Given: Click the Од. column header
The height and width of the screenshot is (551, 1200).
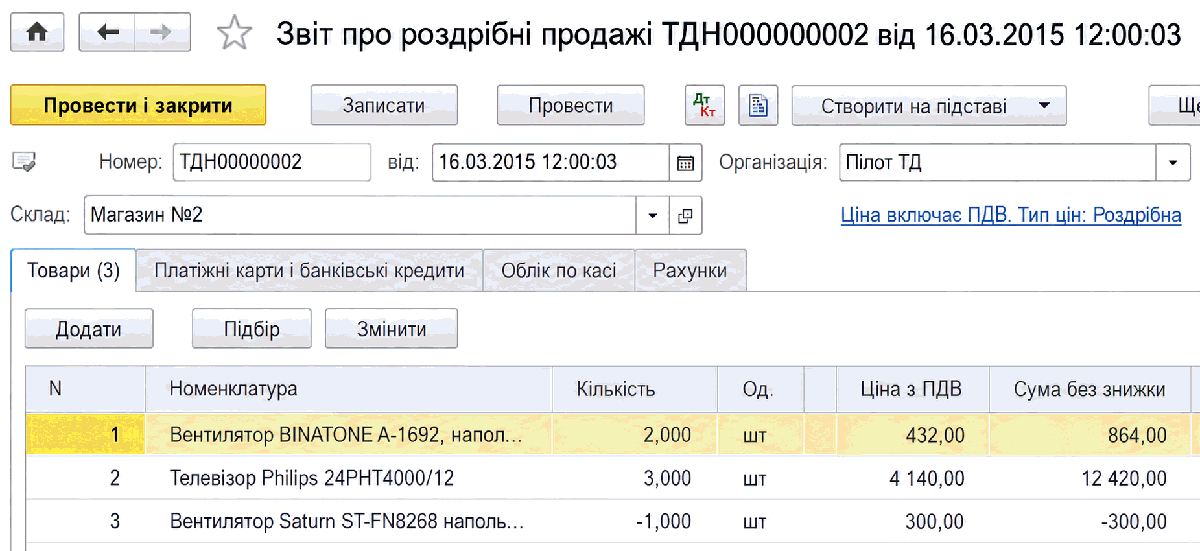Looking at the screenshot, I should [761, 389].
